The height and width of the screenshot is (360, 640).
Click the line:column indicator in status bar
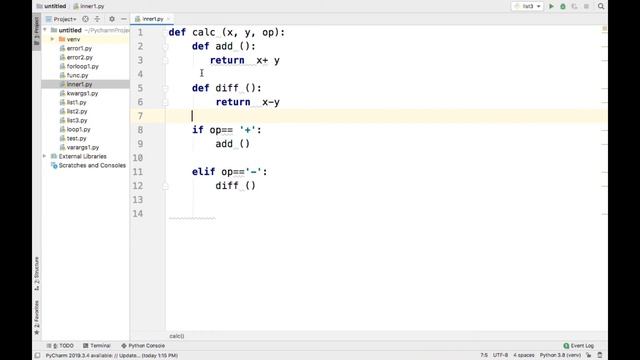click(484, 356)
